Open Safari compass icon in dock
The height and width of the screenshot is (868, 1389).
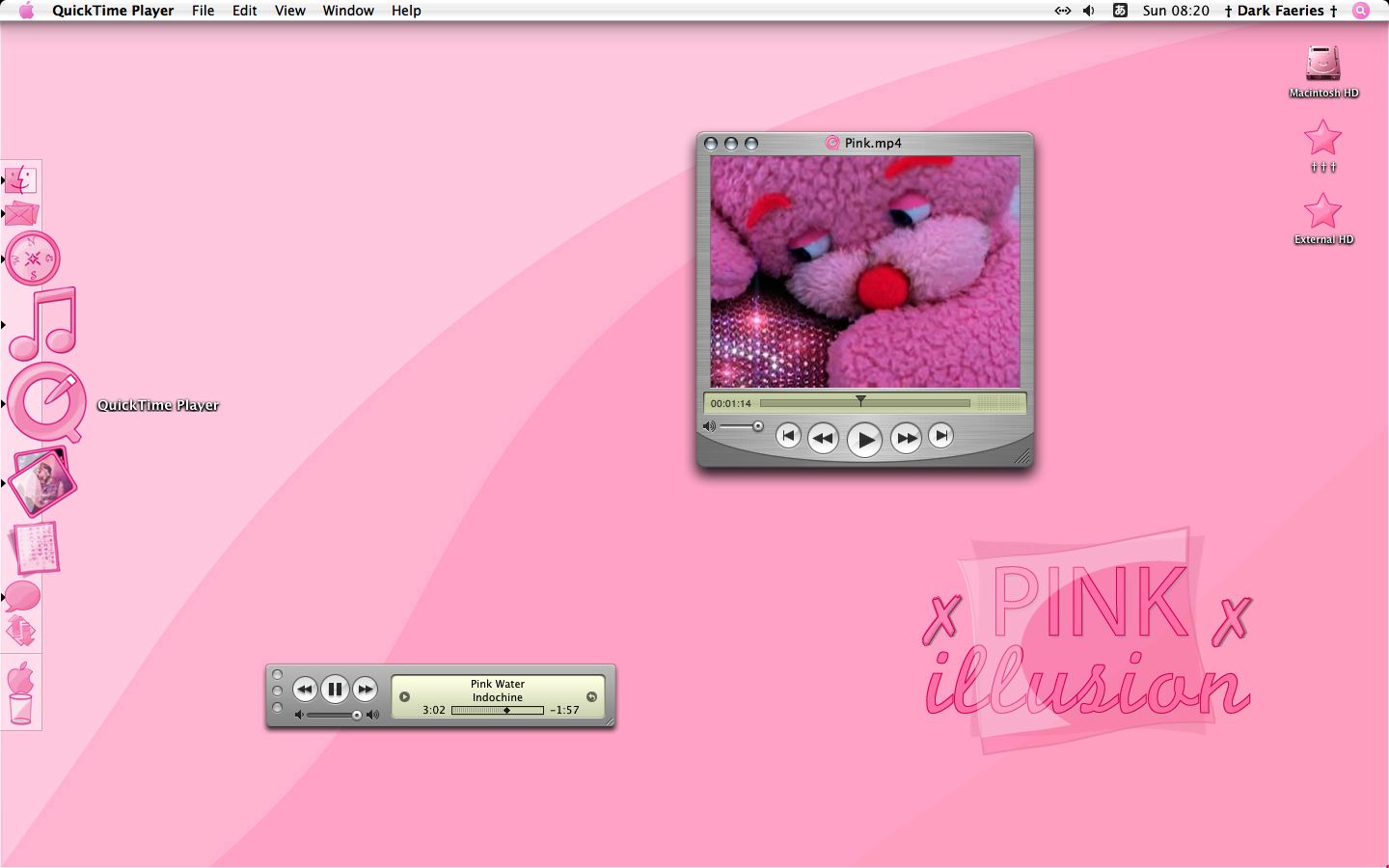click(33, 258)
